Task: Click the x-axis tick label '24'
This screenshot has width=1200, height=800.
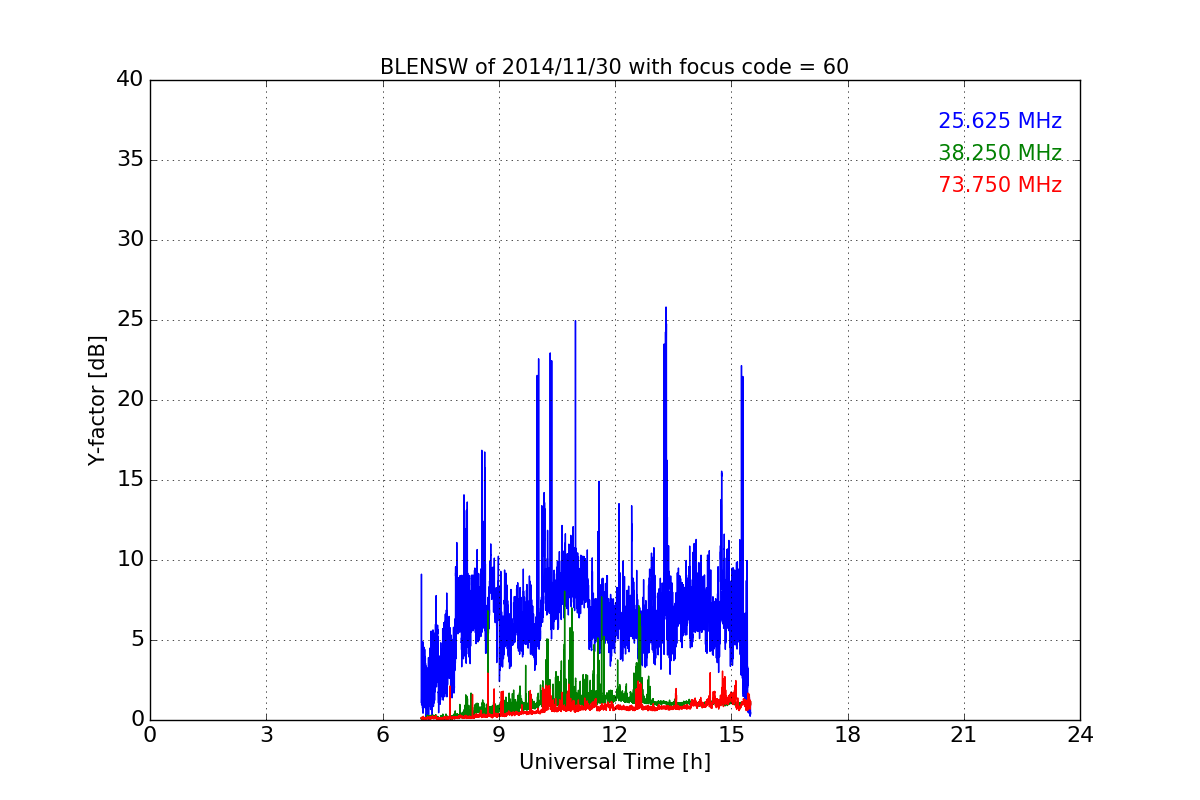Action: click(x=1080, y=735)
